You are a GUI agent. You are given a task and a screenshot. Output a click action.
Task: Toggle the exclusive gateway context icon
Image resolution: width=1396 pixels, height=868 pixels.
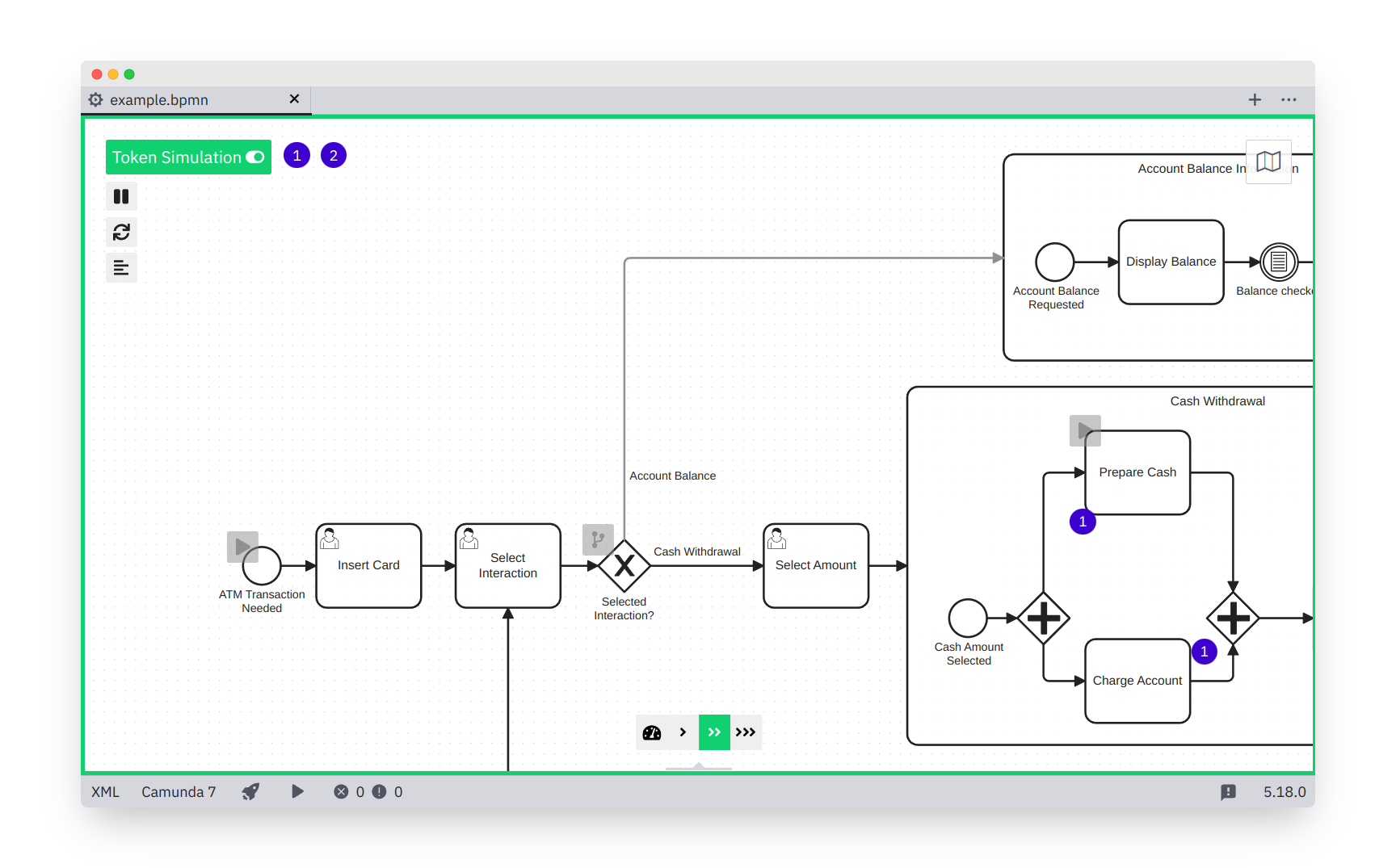pyautogui.click(x=598, y=539)
